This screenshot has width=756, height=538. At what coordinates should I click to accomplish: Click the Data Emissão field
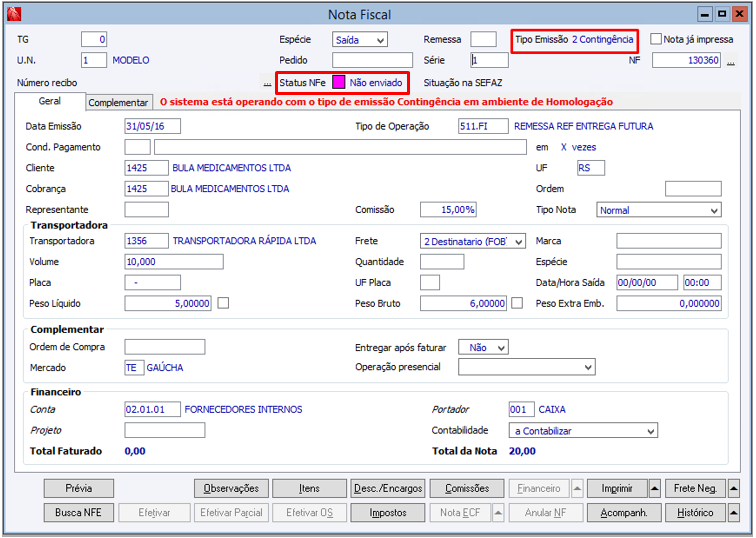coord(152,126)
